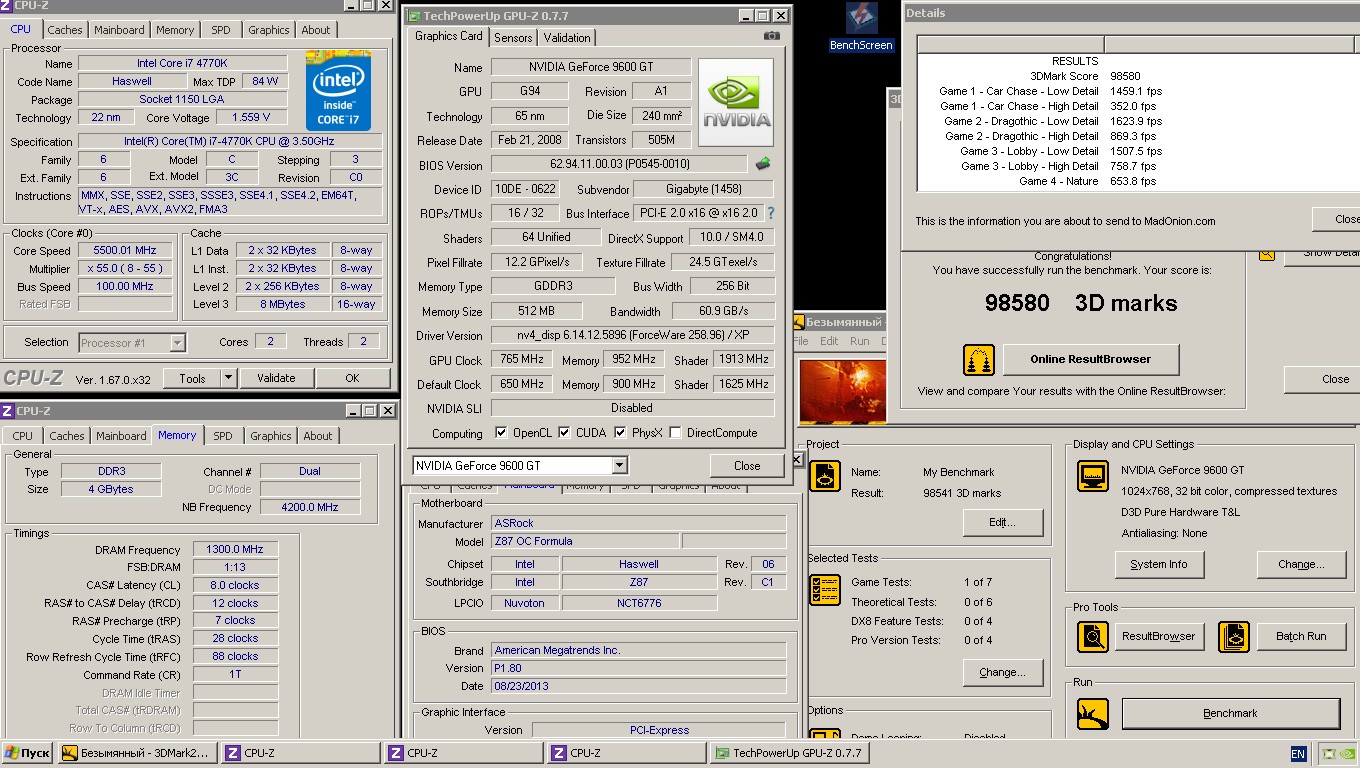Image resolution: width=1360 pixels, height=768 pixels.
Task: Enable the DirectCompute checkbox in GPU-Z
Action: pos(675,433)
